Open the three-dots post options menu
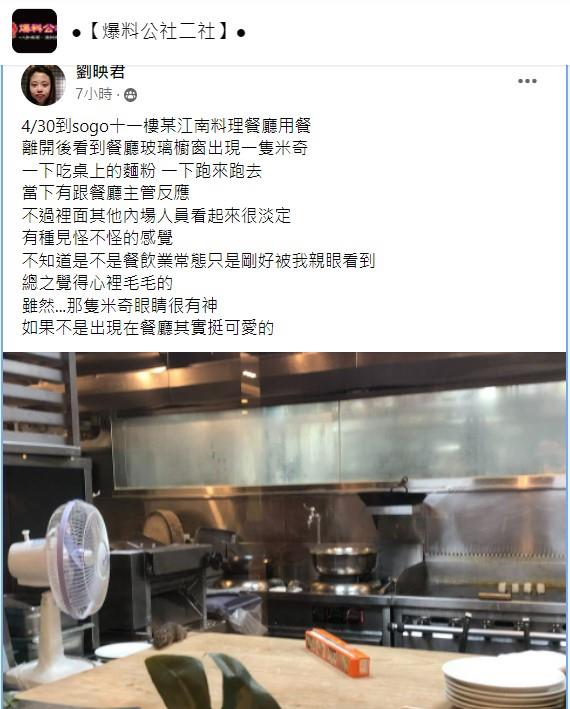The height and width of the screenshot is (709, 570). 527,81
